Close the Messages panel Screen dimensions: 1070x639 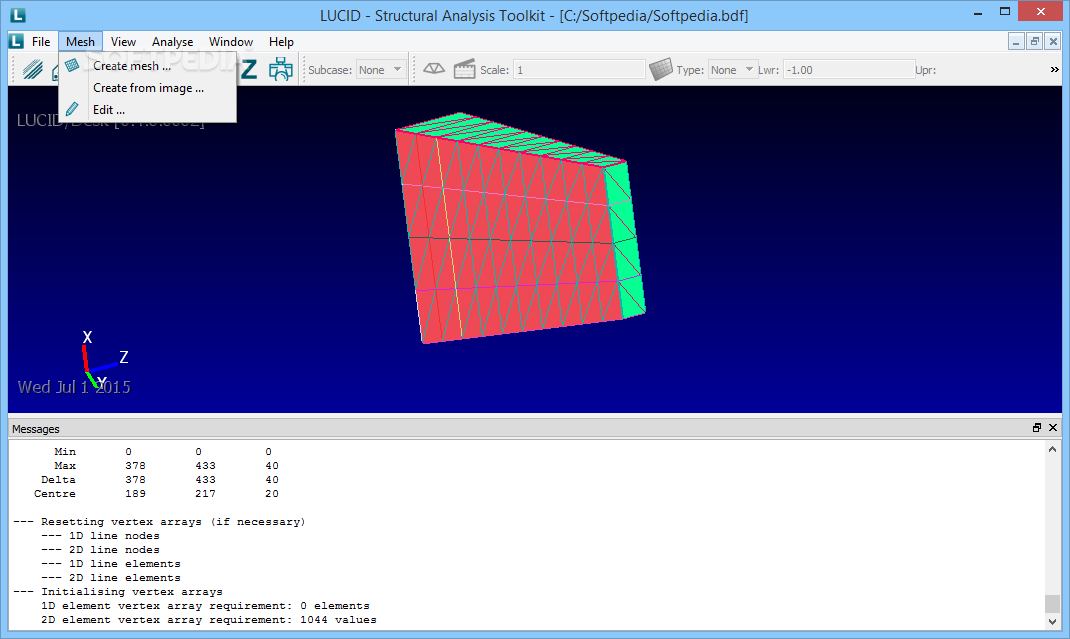1053,428
